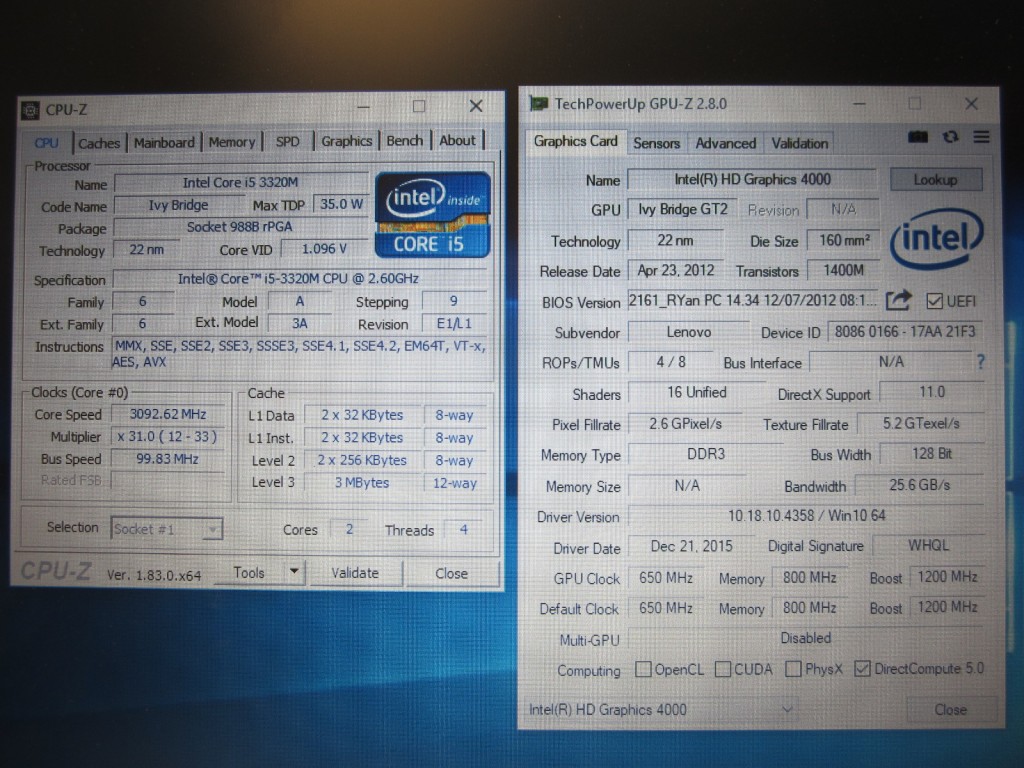The height and width of the screenshot is (768, 1024).
Task: Click the Level 3 cache 3 MBytes value
Action: (362, 483)
